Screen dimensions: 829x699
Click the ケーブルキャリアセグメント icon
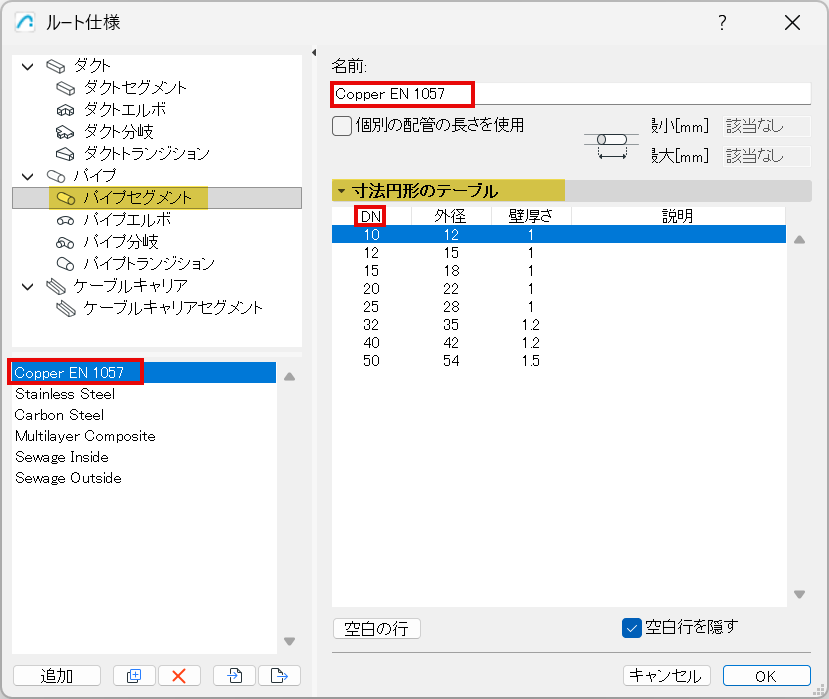(x=66, y=308)
